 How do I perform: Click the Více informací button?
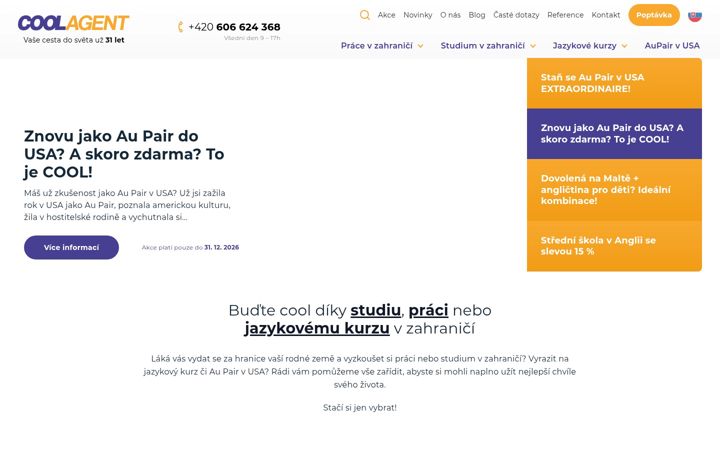click(x=71, y=248)
